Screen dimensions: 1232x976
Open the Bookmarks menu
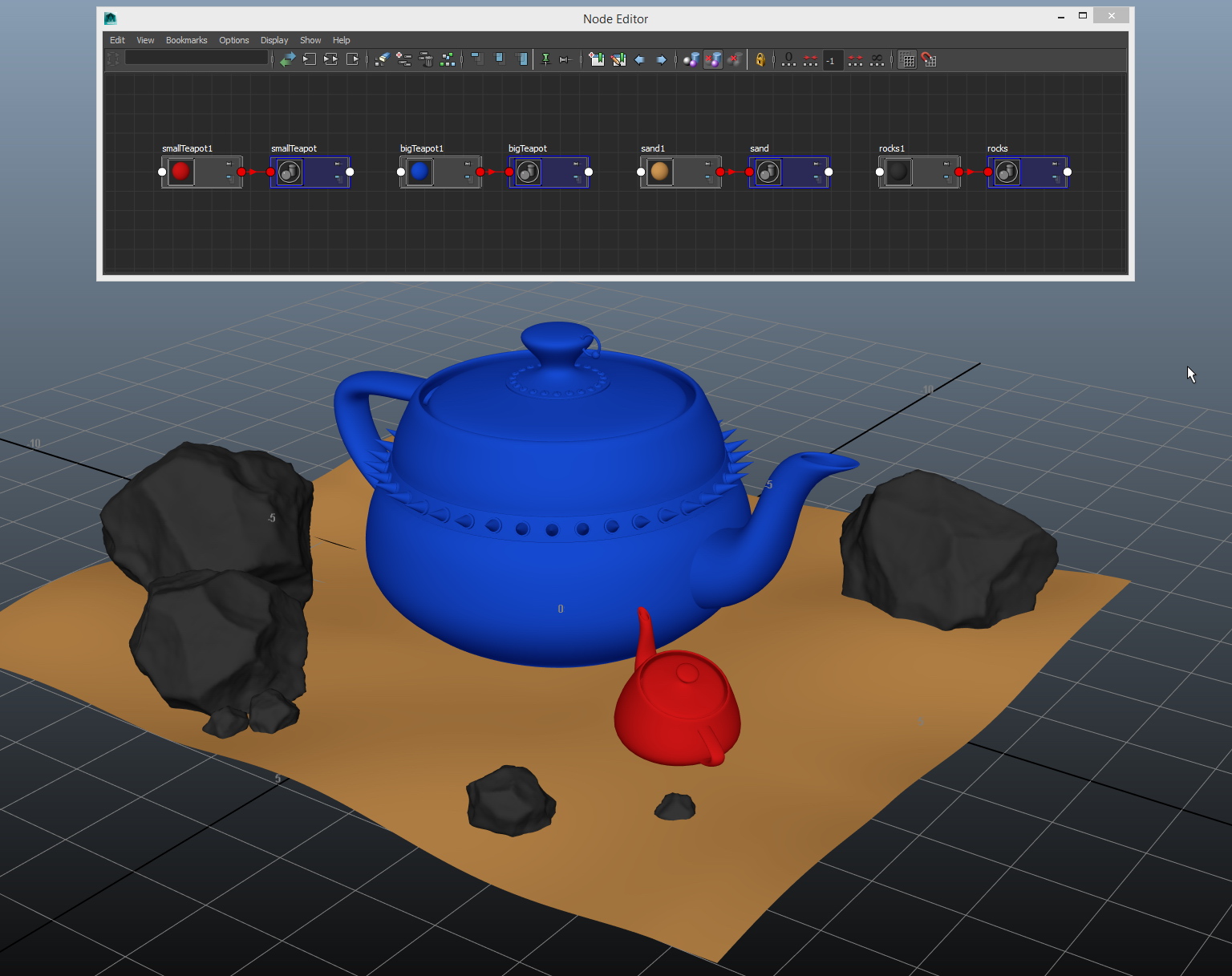[186, 40]
